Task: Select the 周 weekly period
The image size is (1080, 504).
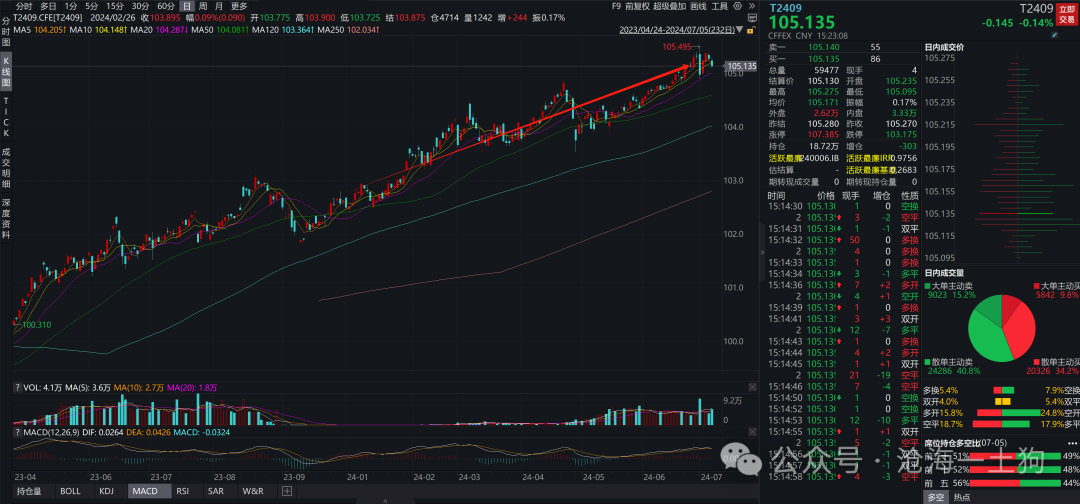Action: (202, 6)
